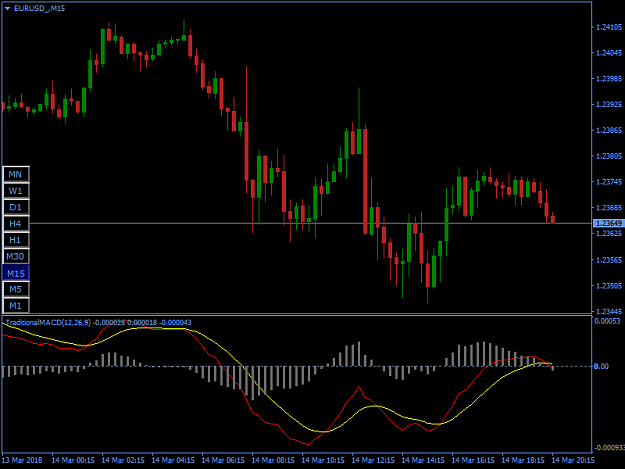The image size is (625, 469).
Task: Click the EURUSD_,M15 chart title
Action: coord(39,8)
